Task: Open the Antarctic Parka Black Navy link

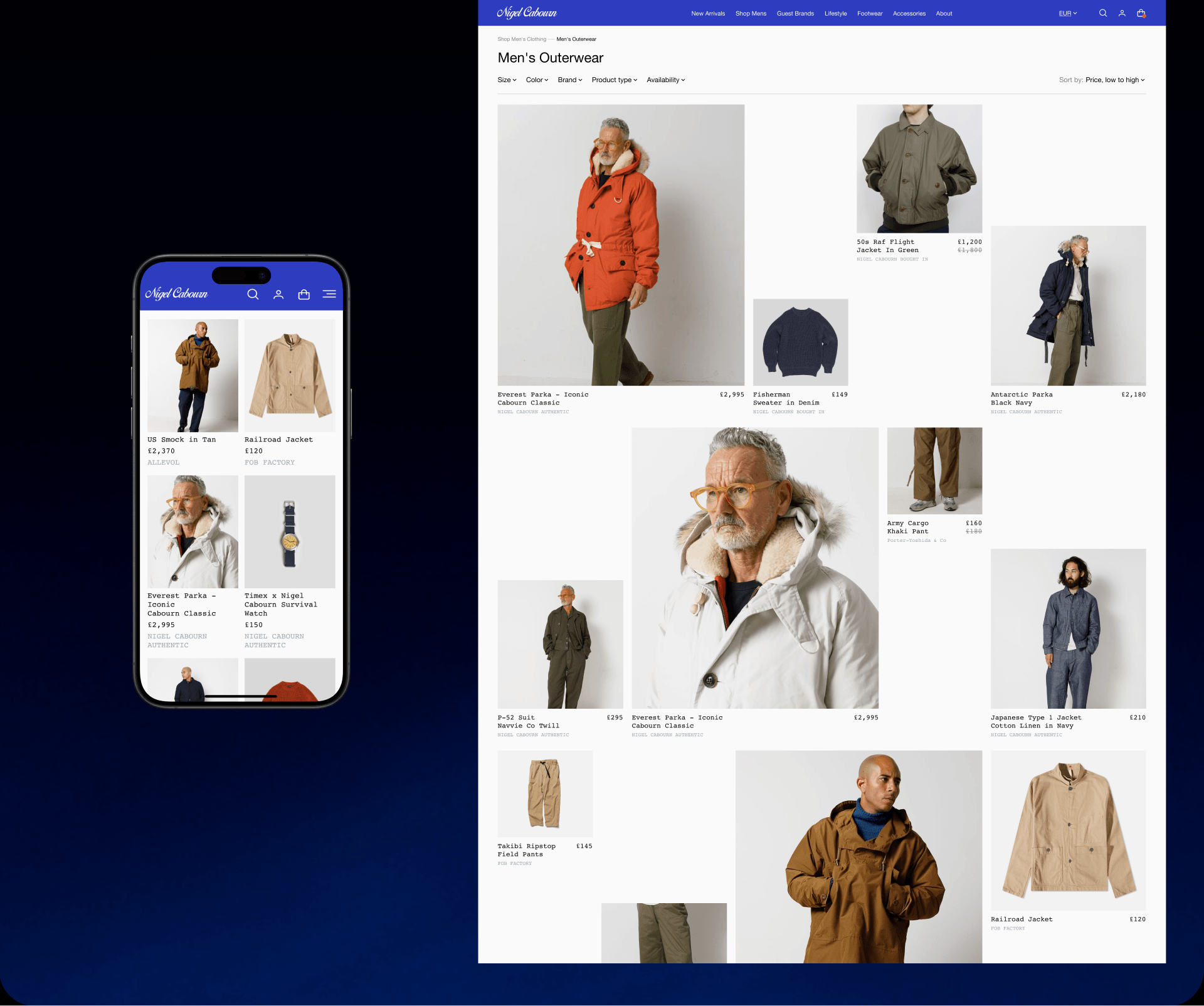Action: (1021, 399)
